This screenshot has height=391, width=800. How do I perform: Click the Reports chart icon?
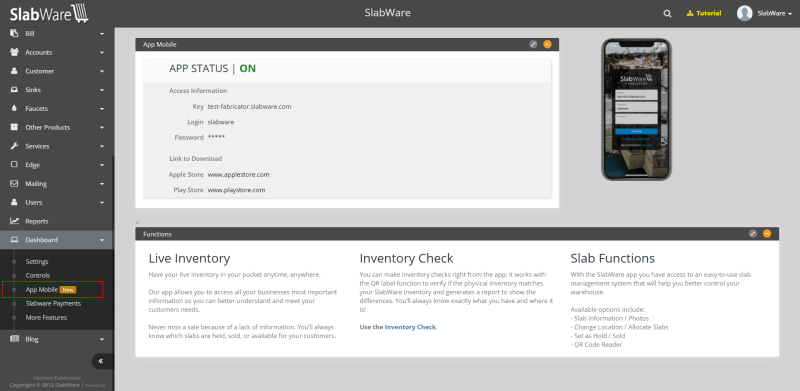pyautogui.click(x=15, y=221)
